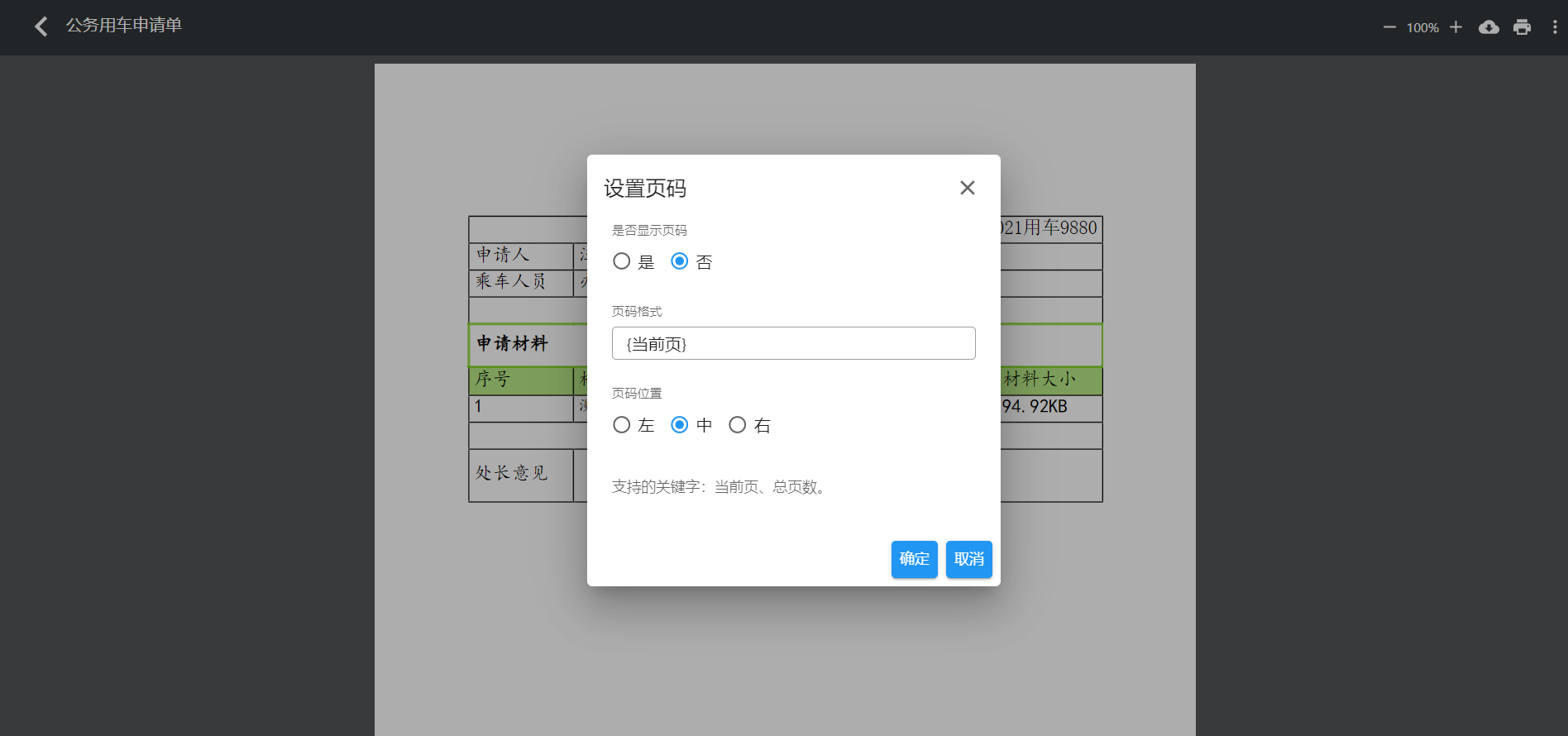Open the more options vertical dots menu

click(x=1555, y=27)
